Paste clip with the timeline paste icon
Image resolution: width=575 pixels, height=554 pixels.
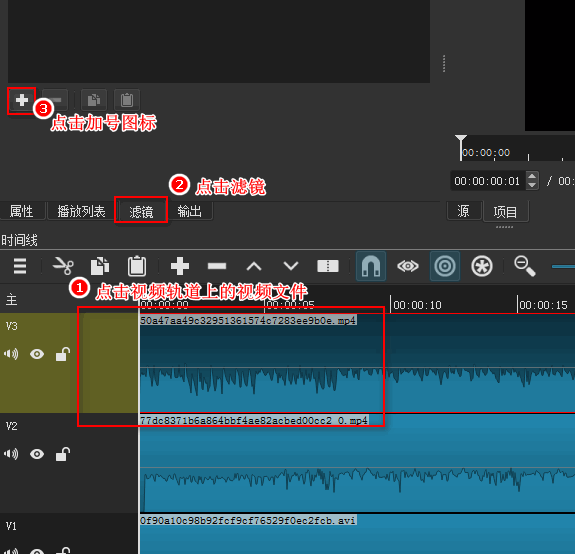[x=137, y=266]
